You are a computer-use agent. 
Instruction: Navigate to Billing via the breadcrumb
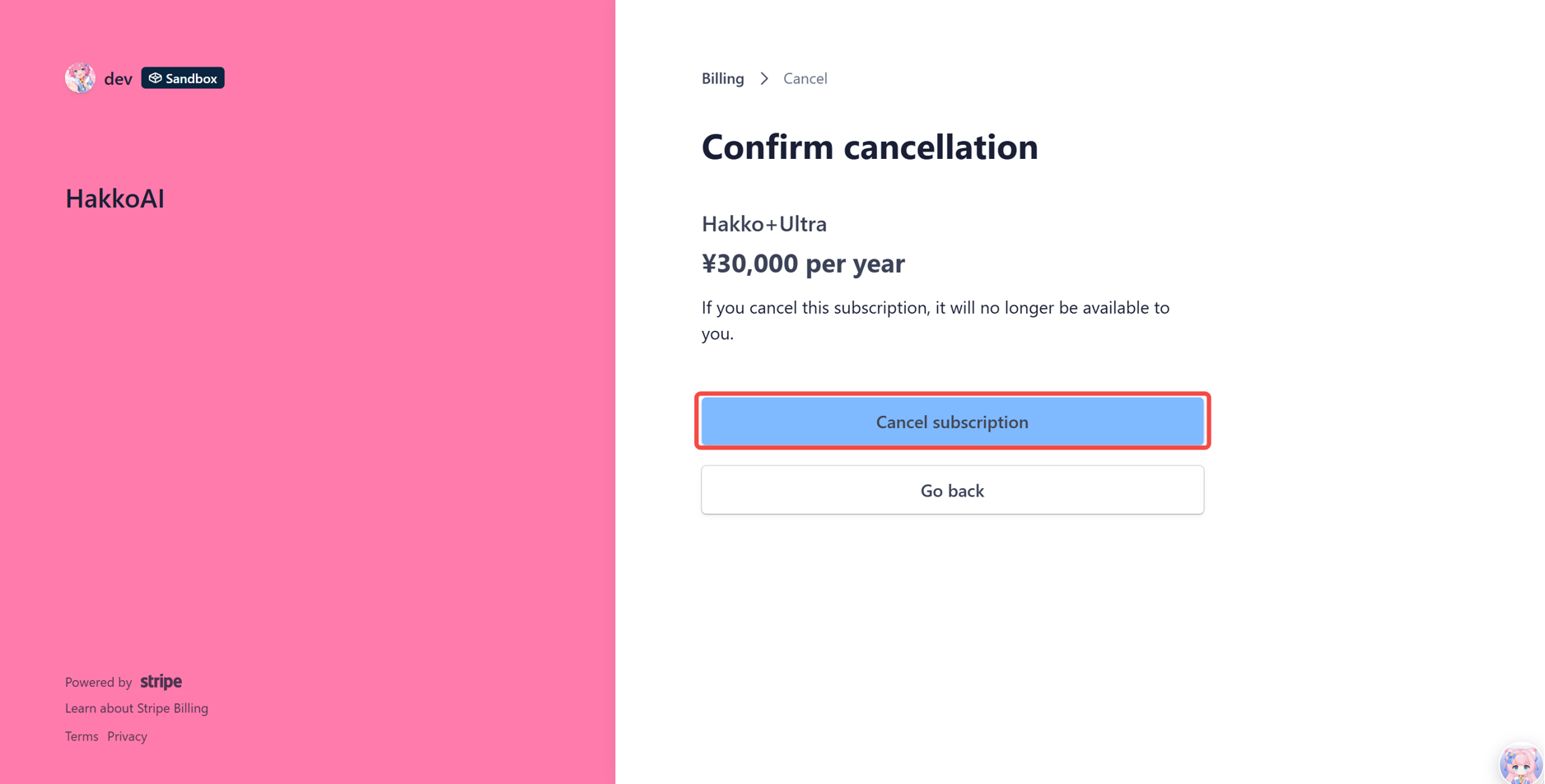coord(722,78)
